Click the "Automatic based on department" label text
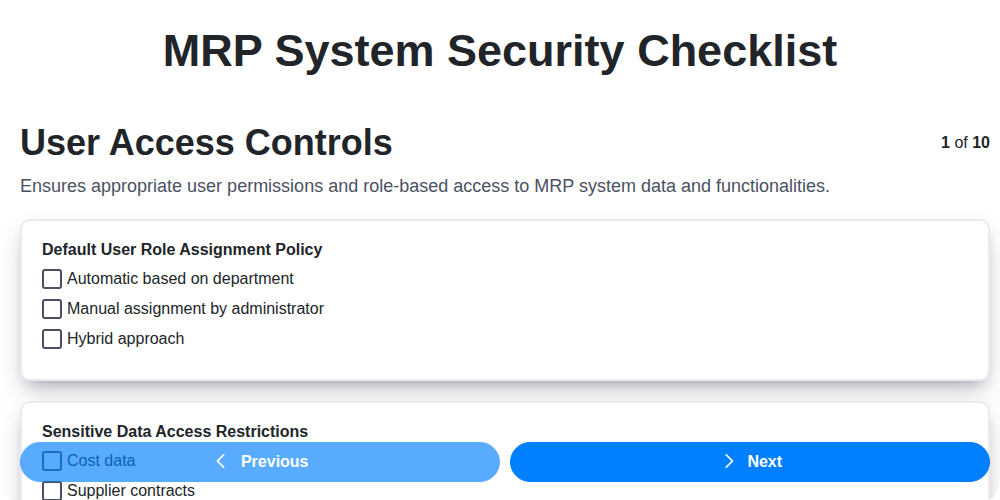This screenshot has width=1000, height=500. coord(180,279)
